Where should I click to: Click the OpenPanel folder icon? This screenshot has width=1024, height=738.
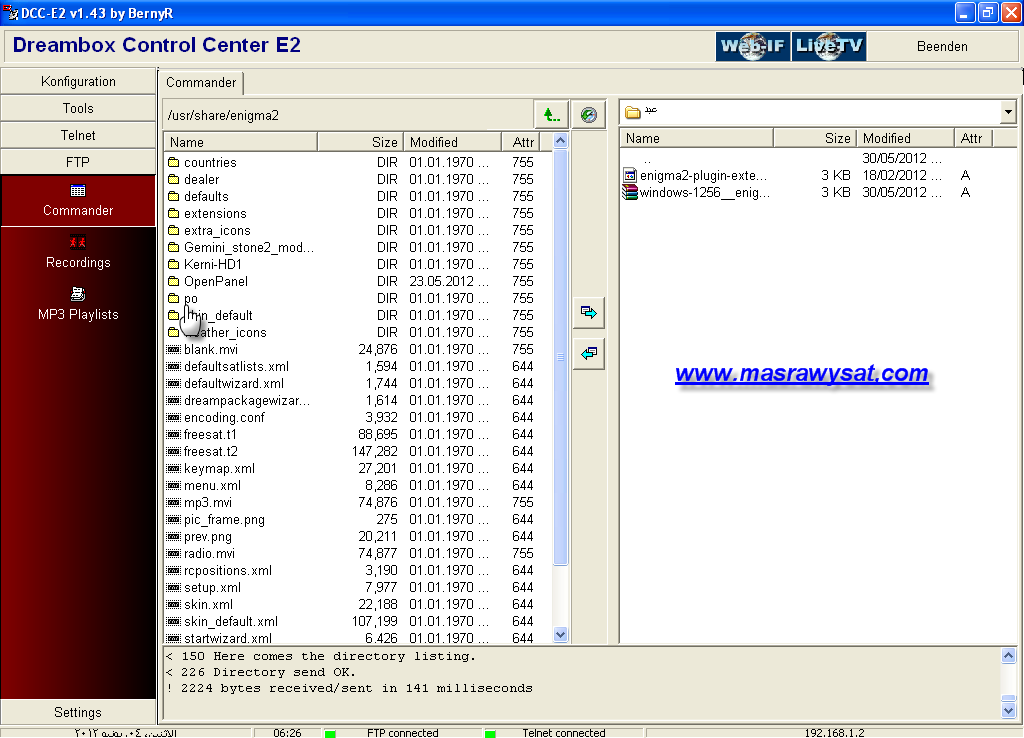point(173,281)
